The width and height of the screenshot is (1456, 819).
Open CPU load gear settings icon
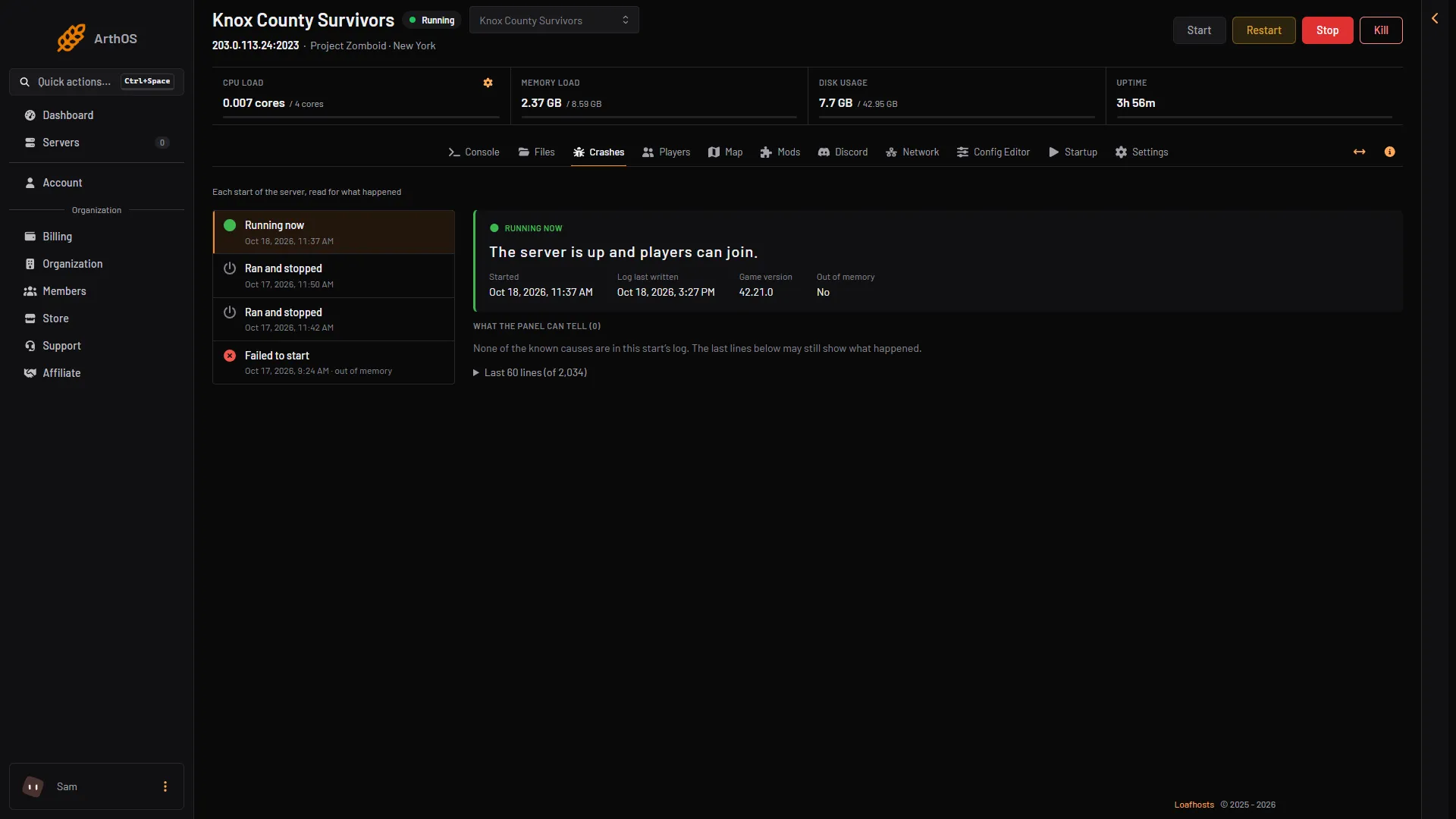pyautogui.click(x=488, y=83)
